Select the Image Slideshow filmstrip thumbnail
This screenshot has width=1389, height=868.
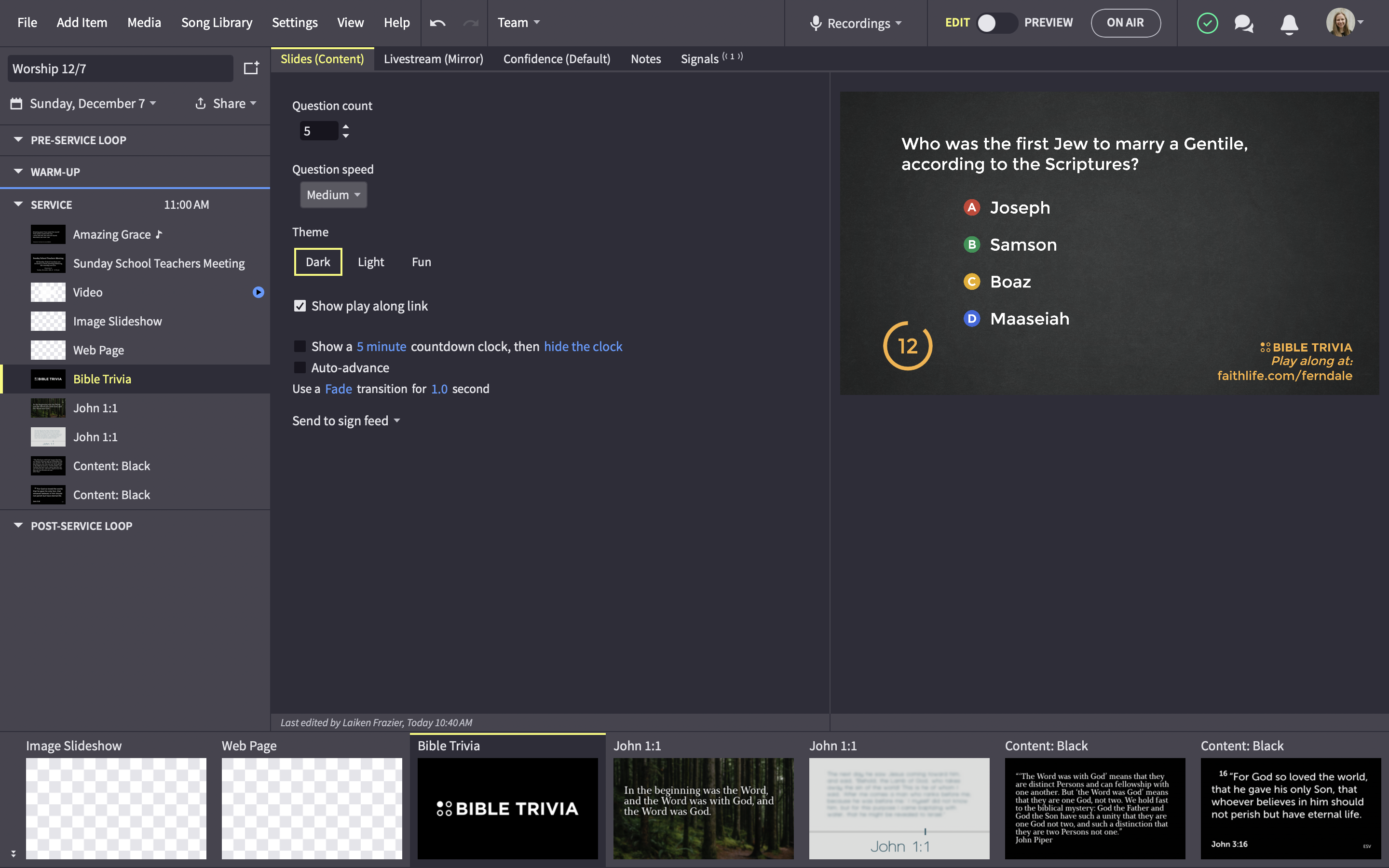click(x=116, y=808)
